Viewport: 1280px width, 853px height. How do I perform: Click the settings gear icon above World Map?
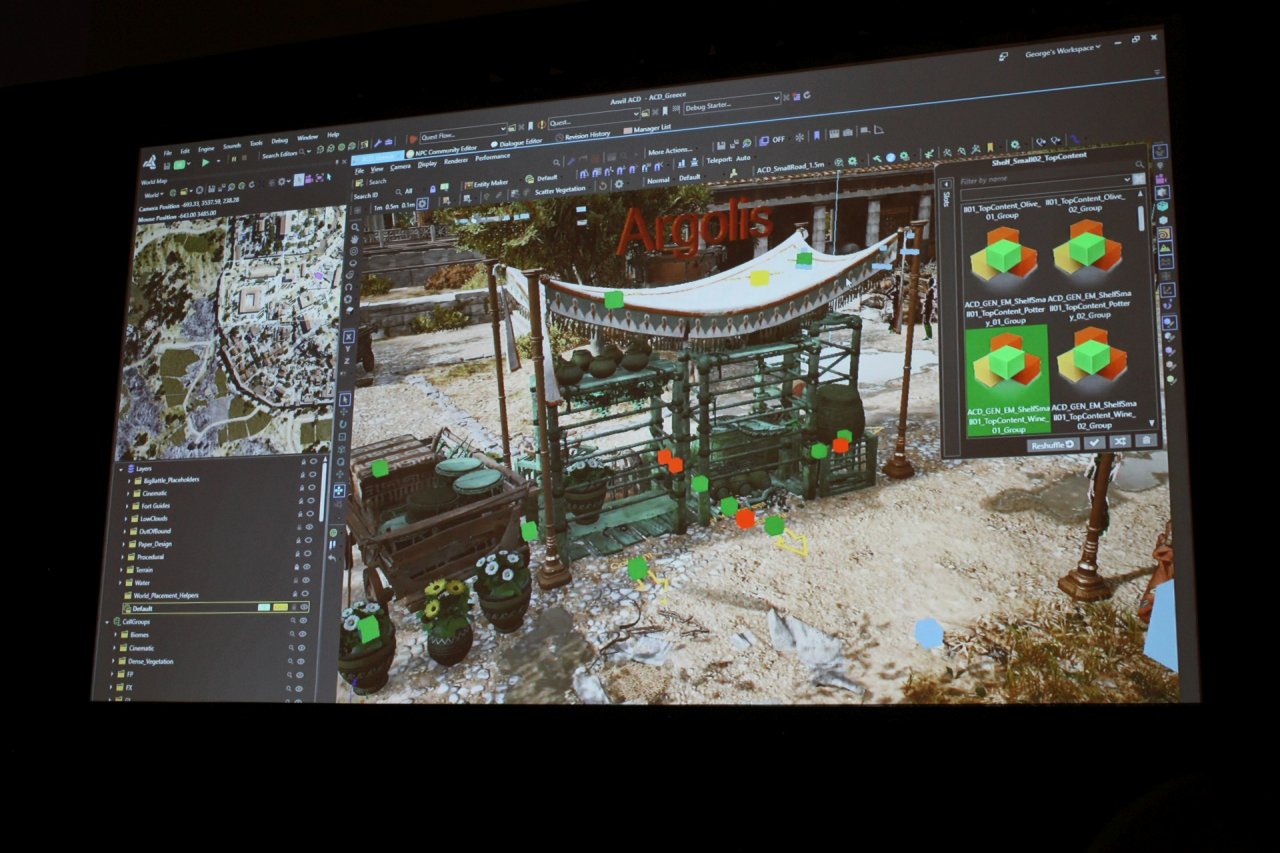(x=281, y=181)
